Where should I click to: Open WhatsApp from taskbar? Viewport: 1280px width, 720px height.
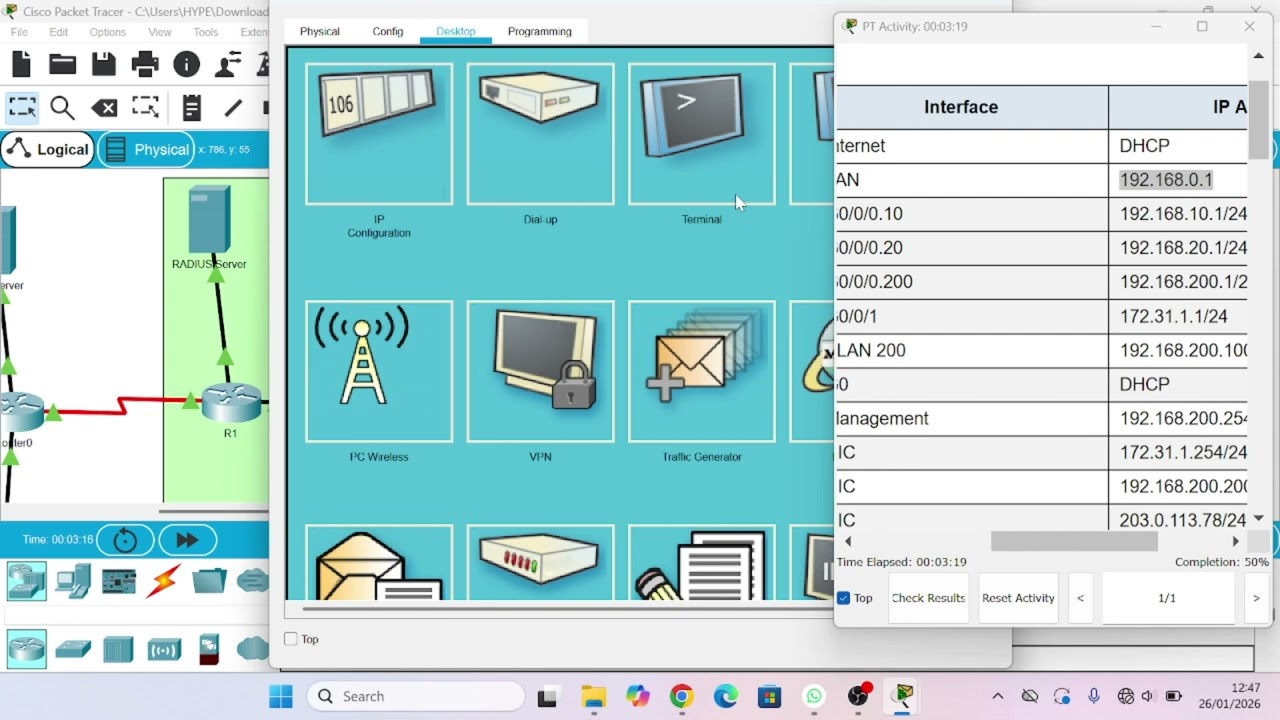coord(814,696)
